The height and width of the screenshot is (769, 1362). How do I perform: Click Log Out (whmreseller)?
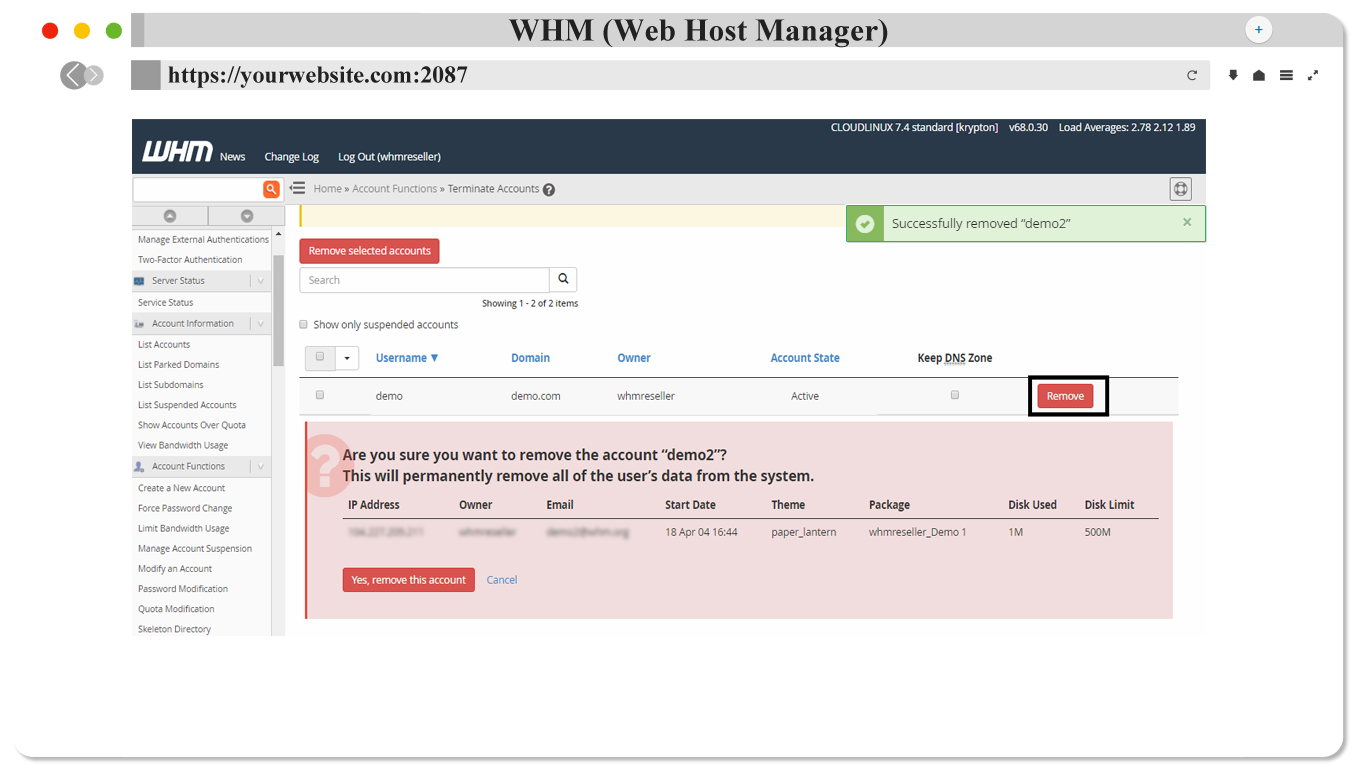point(389,157)
